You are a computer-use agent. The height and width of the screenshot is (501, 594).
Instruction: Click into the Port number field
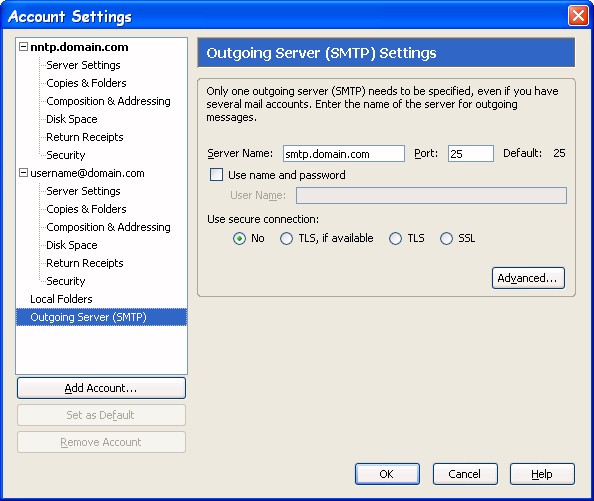[471, 154]
